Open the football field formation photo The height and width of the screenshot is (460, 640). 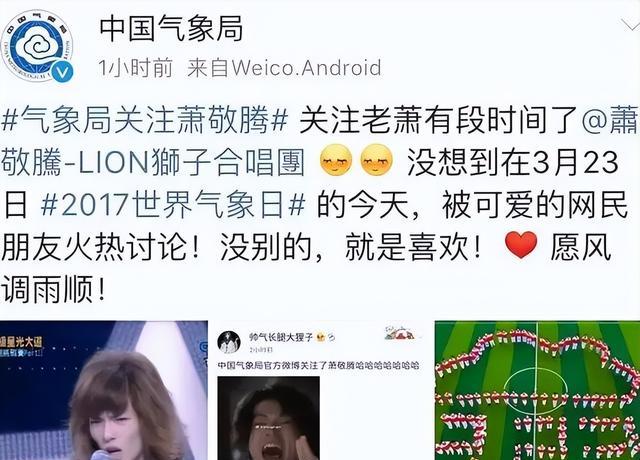[538, 391]
